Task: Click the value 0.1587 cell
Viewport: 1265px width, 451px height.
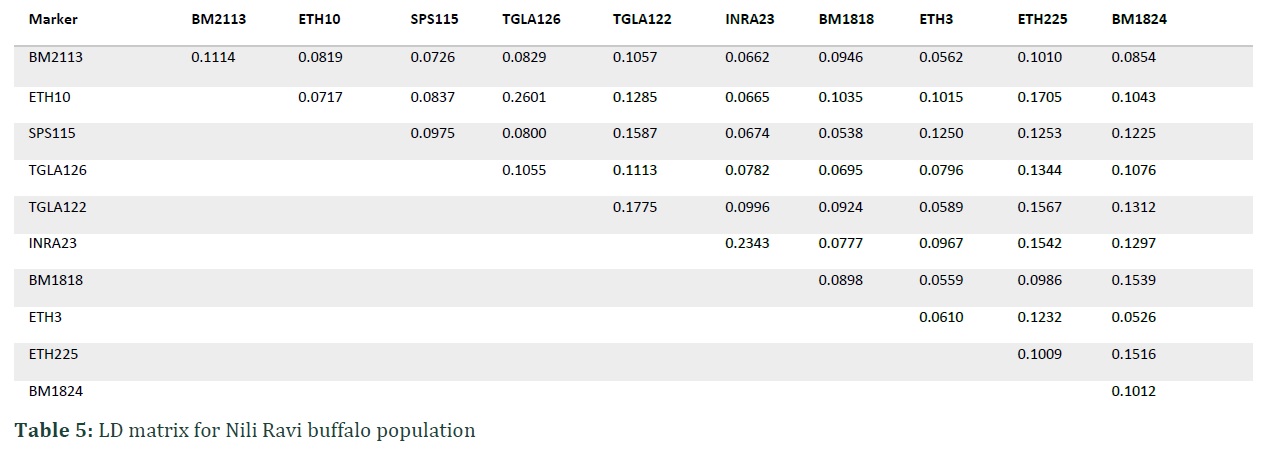Action: click(635, 133)
